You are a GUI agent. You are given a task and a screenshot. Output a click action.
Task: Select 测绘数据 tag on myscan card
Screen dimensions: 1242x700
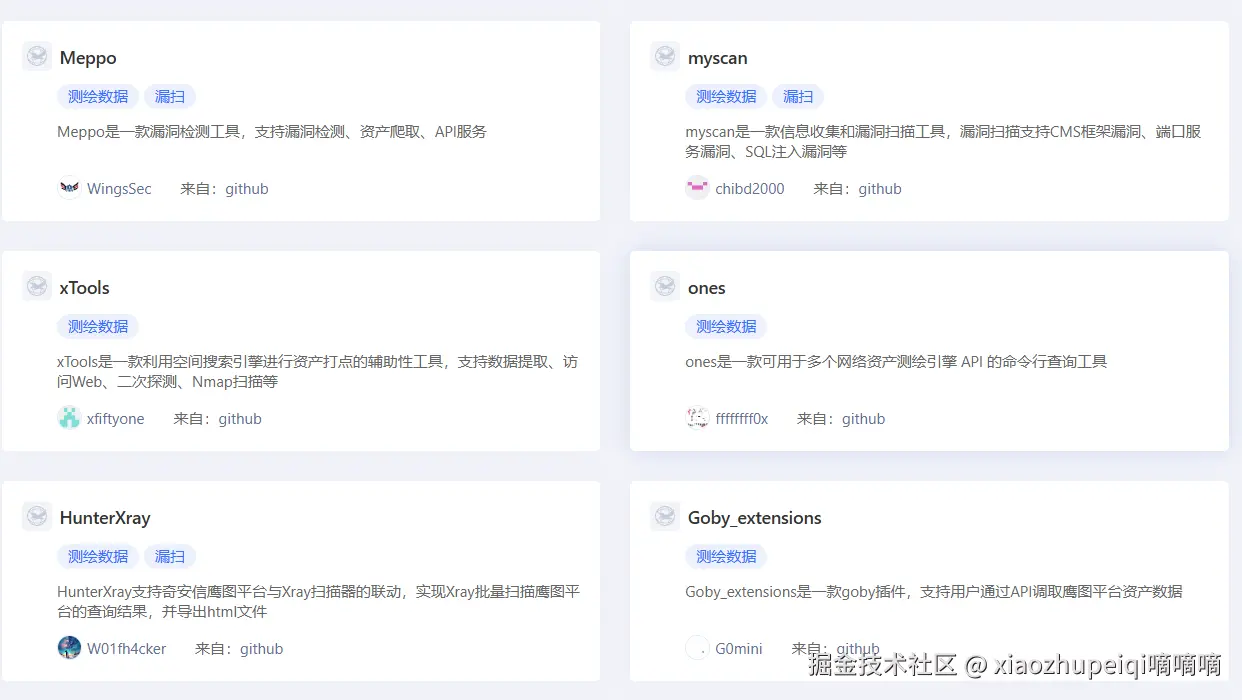tap(726, 96)
